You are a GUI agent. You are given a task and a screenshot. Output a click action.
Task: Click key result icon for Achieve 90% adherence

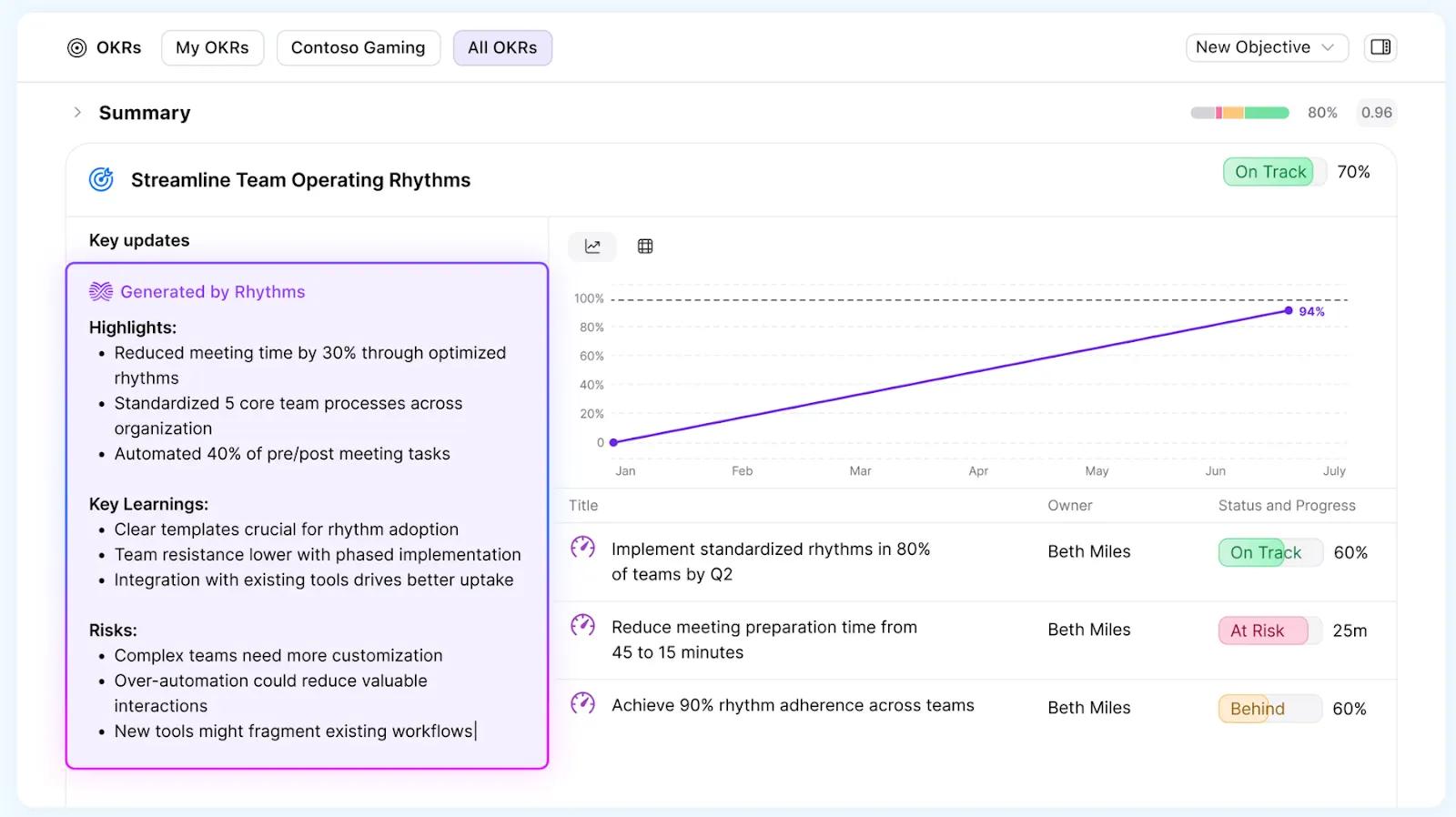tap(582, 704)
